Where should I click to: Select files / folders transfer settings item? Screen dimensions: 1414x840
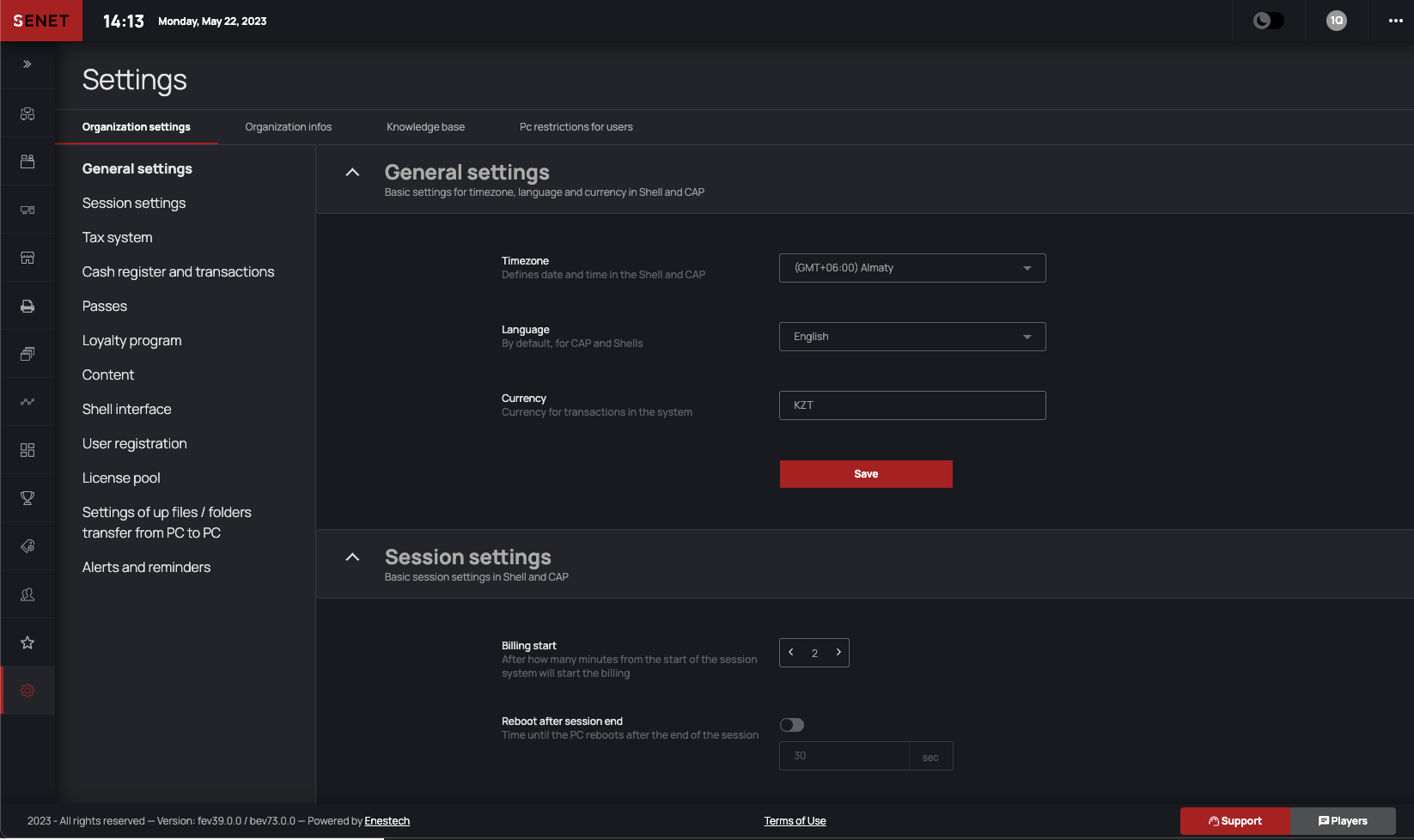coord(167,523)
